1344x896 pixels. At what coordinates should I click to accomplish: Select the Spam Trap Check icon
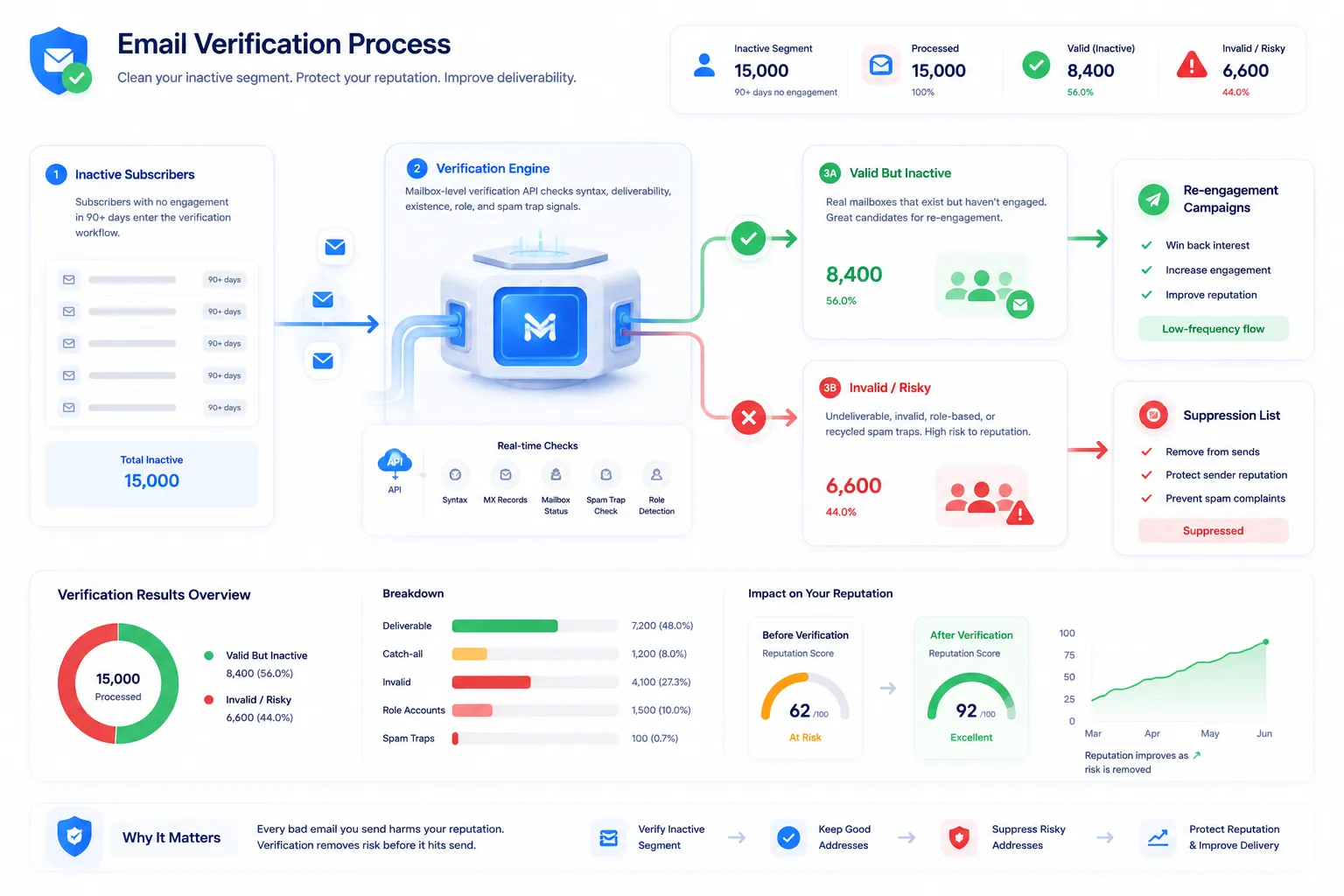[605, 475]
